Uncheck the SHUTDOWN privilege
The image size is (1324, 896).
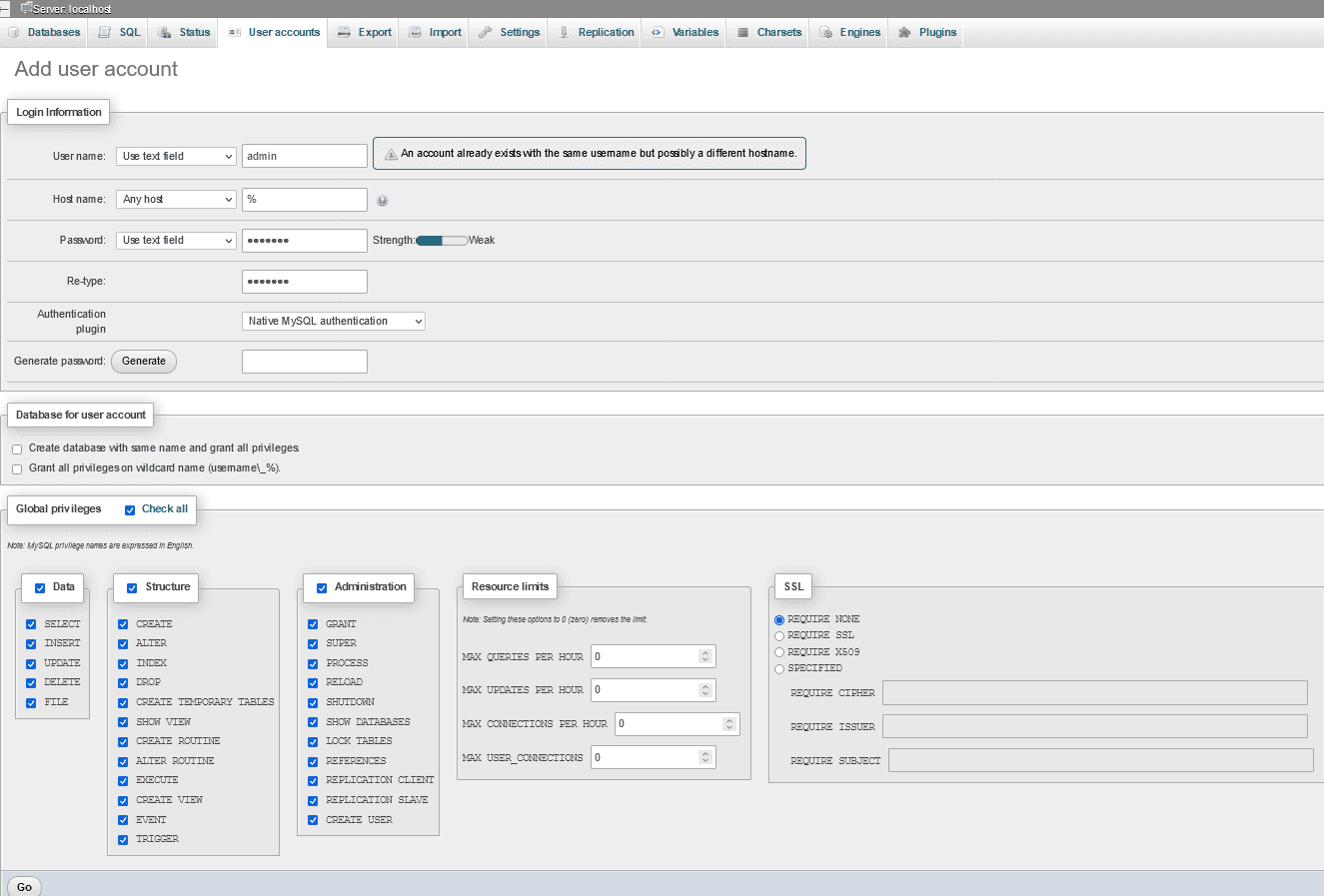[x=313, y=703]
